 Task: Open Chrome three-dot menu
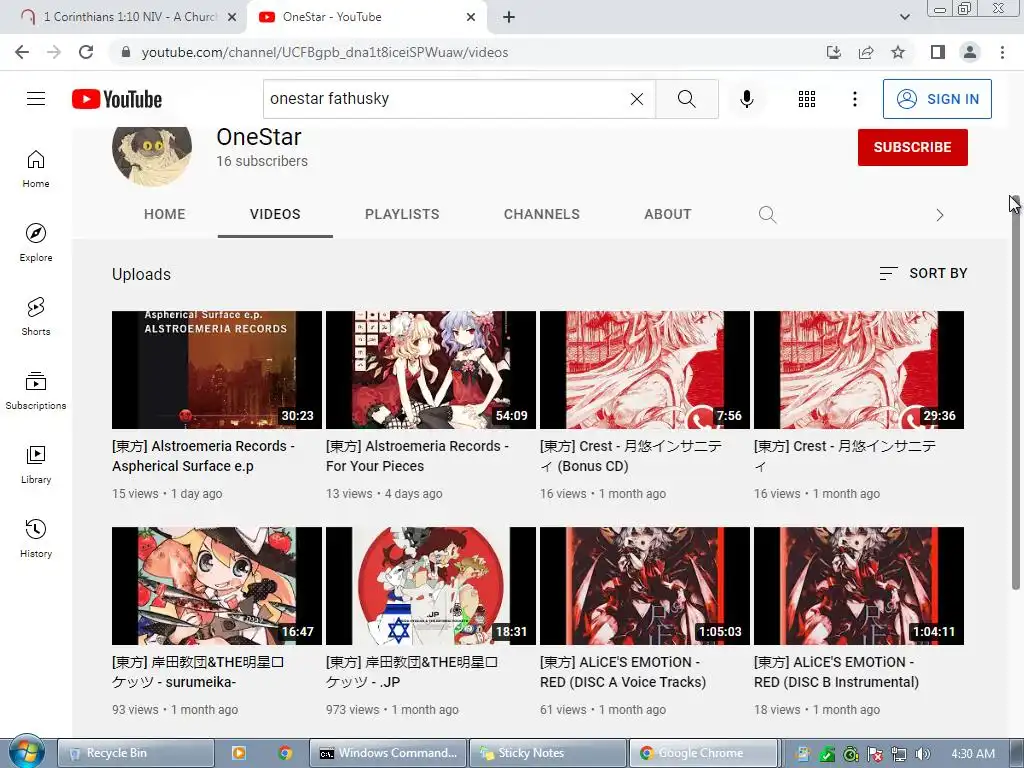tap(1002, 52)
